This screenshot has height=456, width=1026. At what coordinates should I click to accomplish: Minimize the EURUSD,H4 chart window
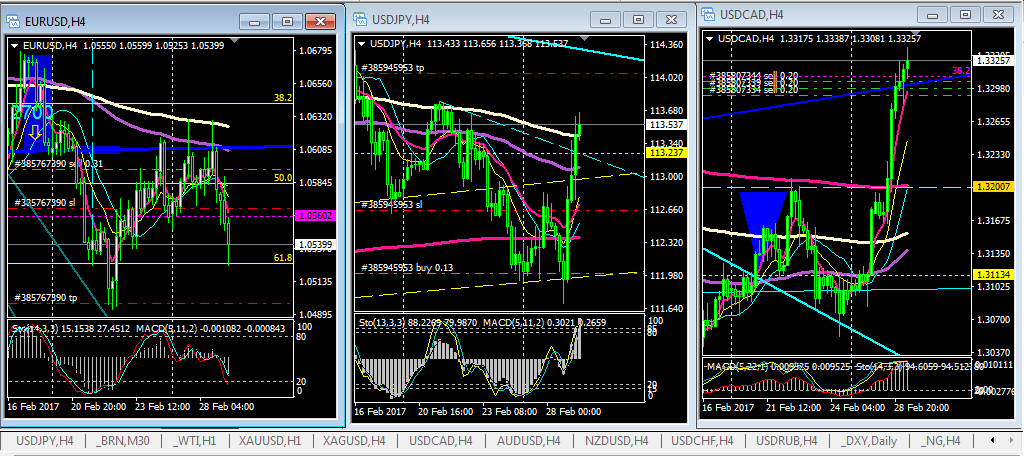click(255, 22)
